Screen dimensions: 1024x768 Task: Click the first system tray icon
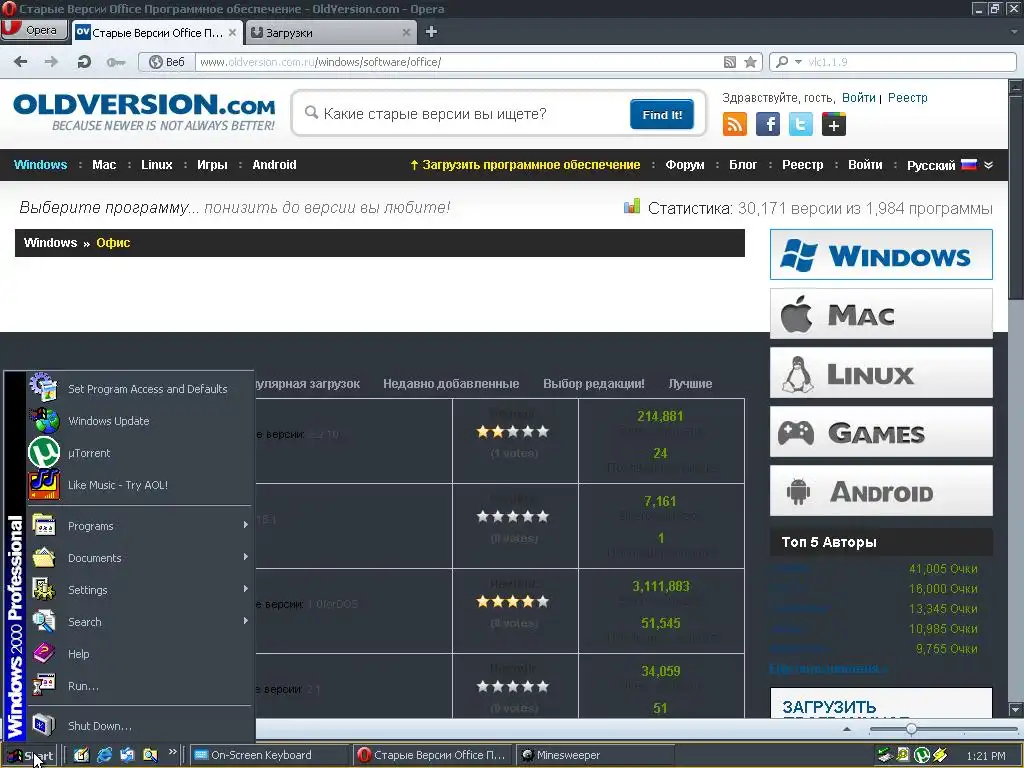coord(884,756)
